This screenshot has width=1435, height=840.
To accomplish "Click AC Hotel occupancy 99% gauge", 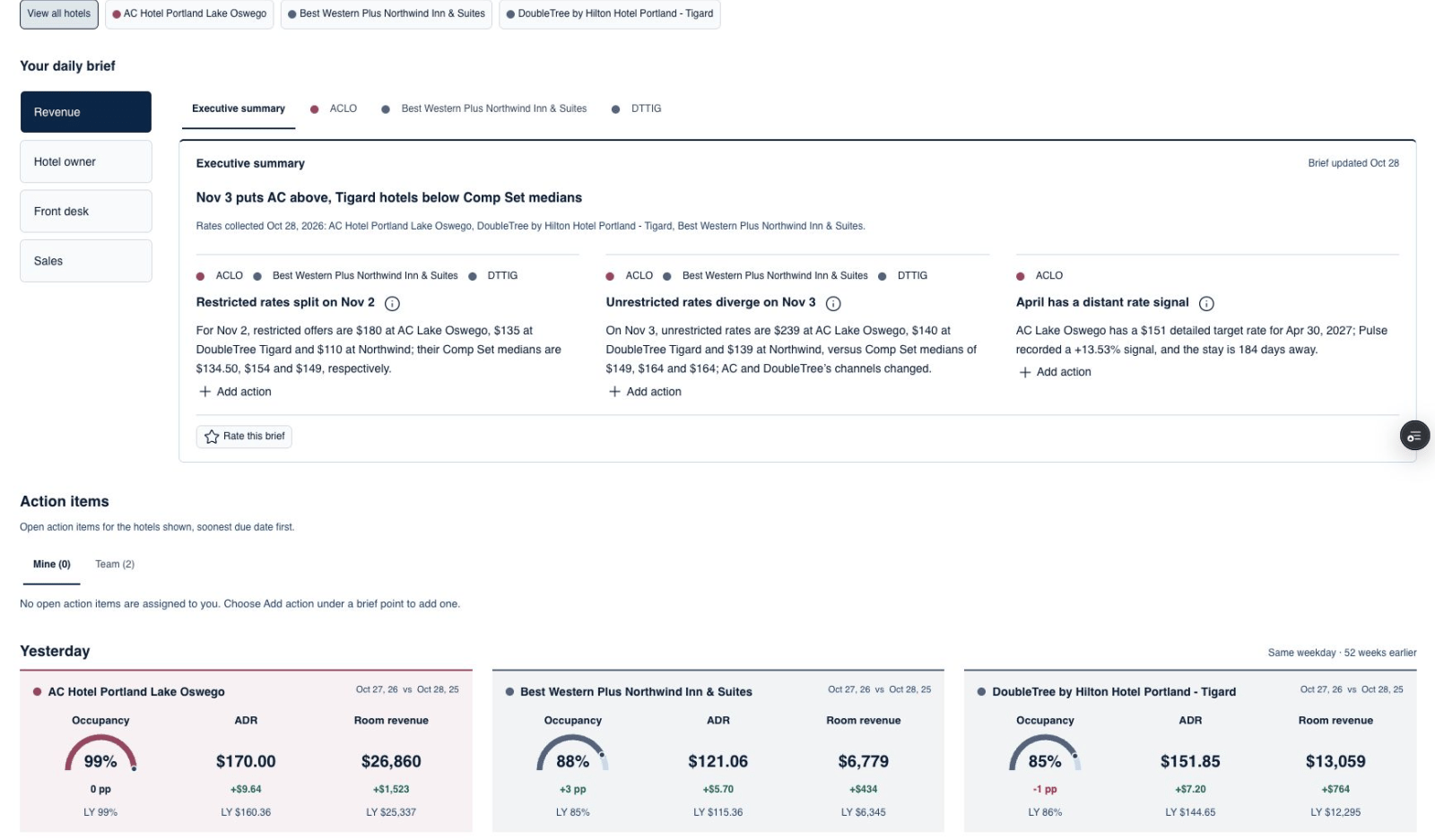I will [100, 754].
